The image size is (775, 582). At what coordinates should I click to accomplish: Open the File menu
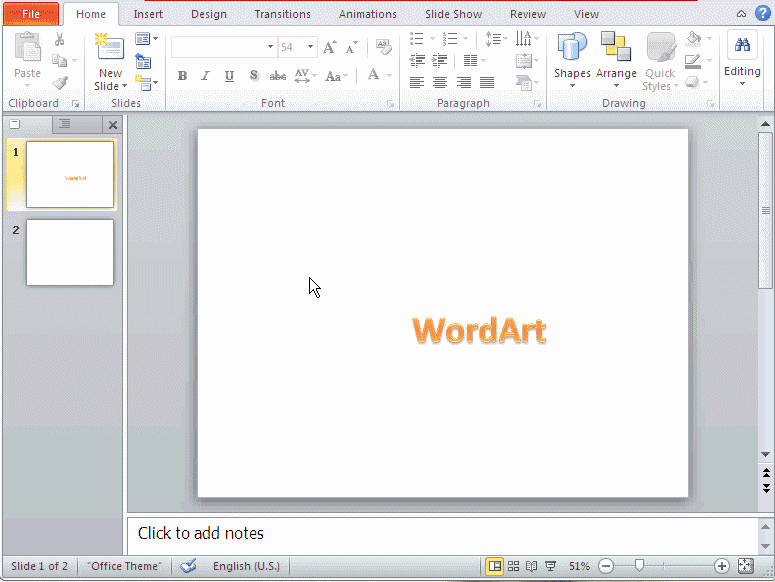tap(31, 14)
